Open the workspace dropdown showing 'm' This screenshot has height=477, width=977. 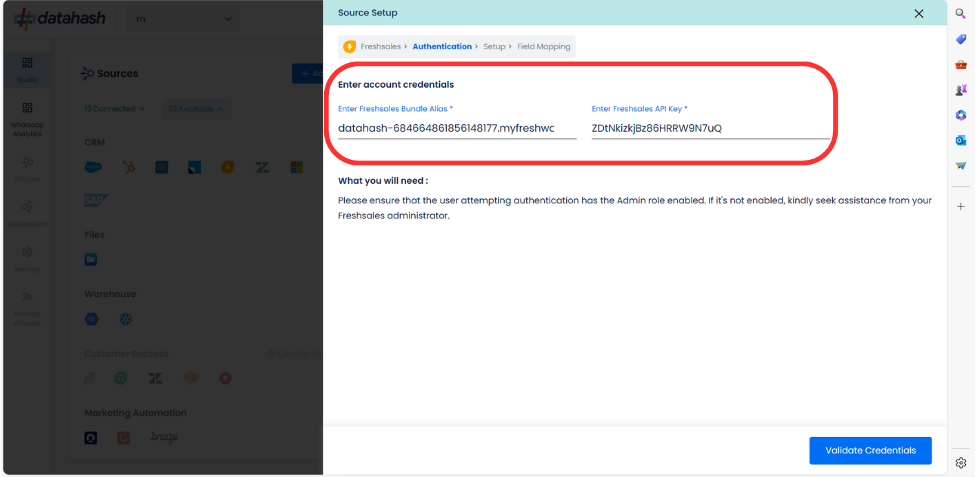(183, 19)
